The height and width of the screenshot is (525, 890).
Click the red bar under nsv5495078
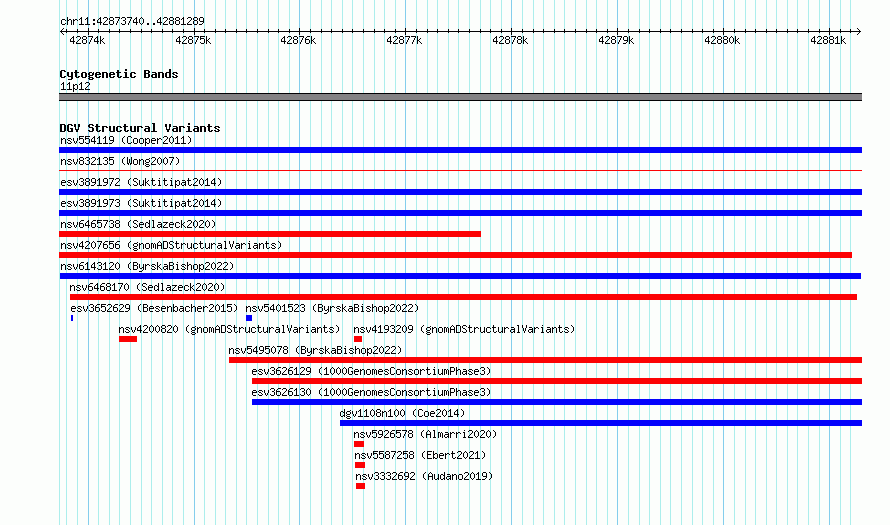click(545, 360)
